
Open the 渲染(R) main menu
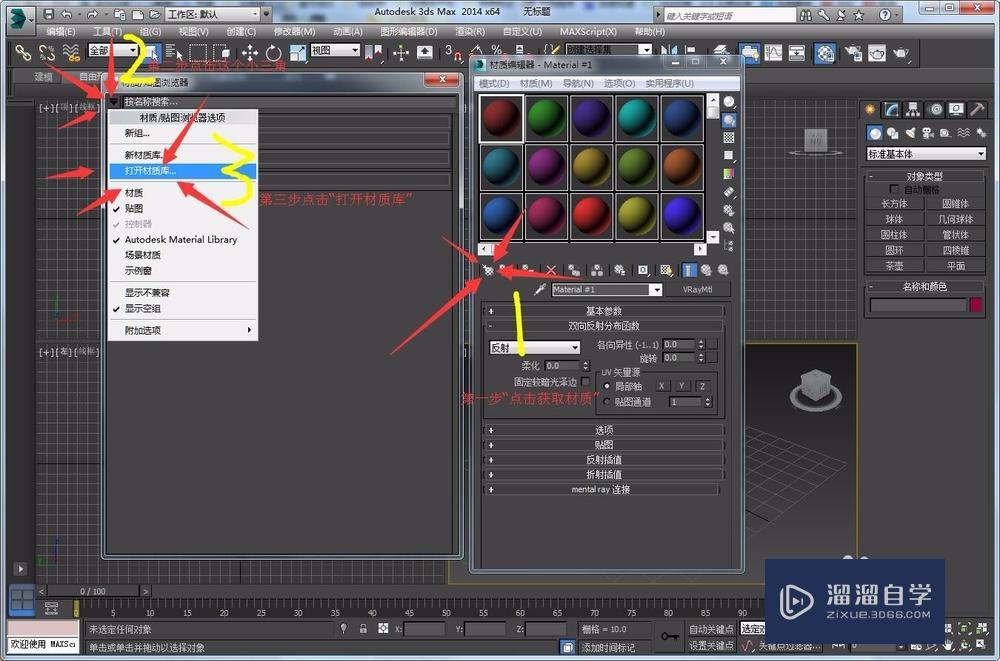(x=470, y=31)
